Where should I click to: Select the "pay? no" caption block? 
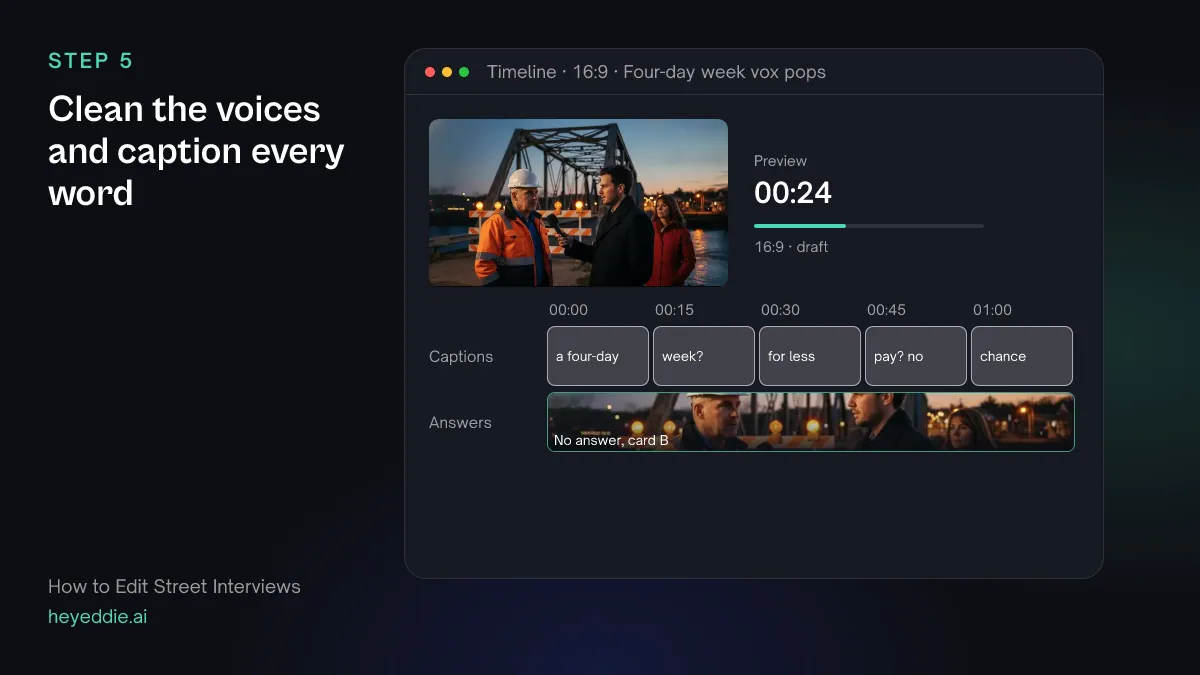916,356
